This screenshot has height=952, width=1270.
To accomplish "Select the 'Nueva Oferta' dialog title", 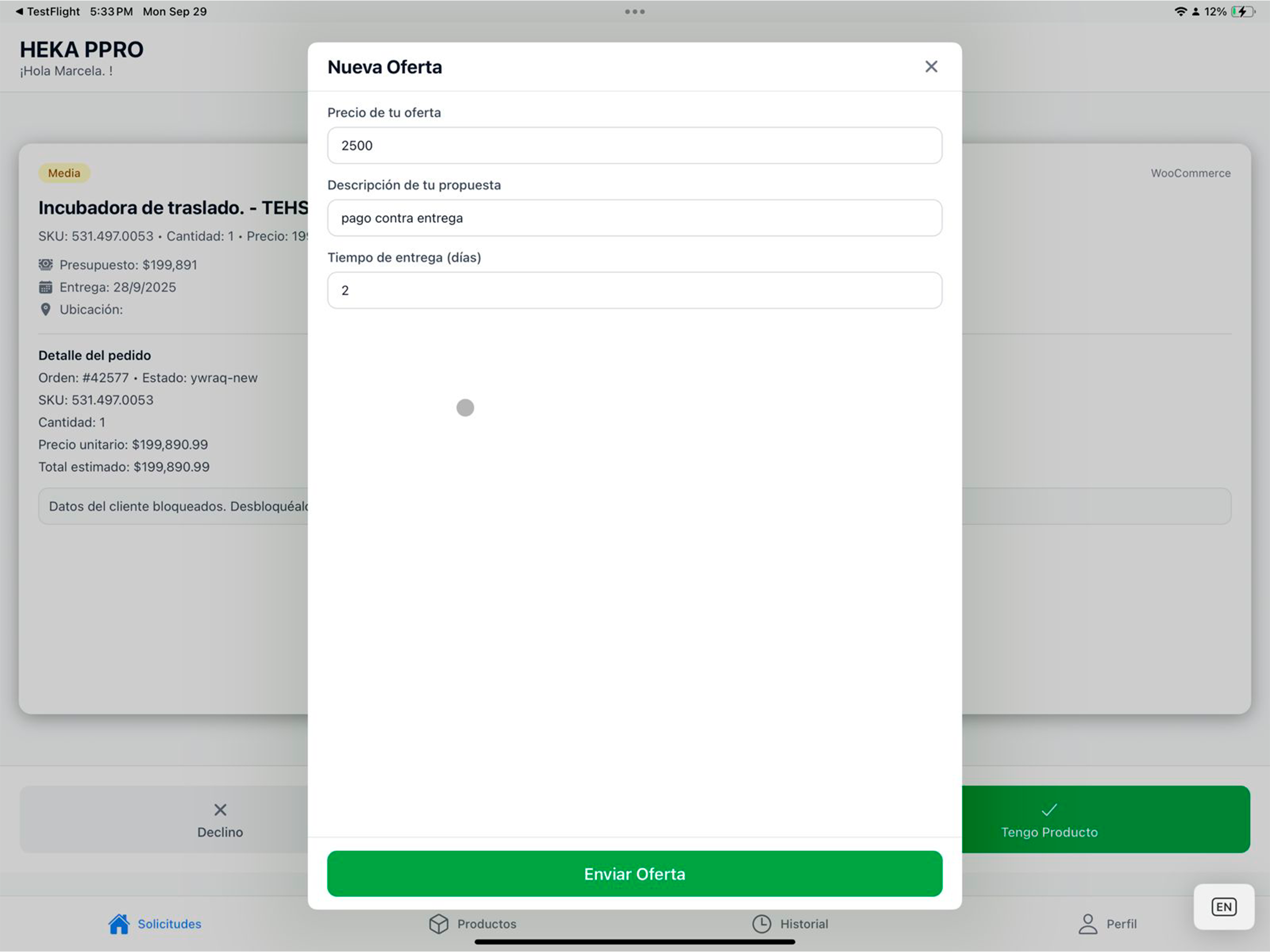I will 385,67.
